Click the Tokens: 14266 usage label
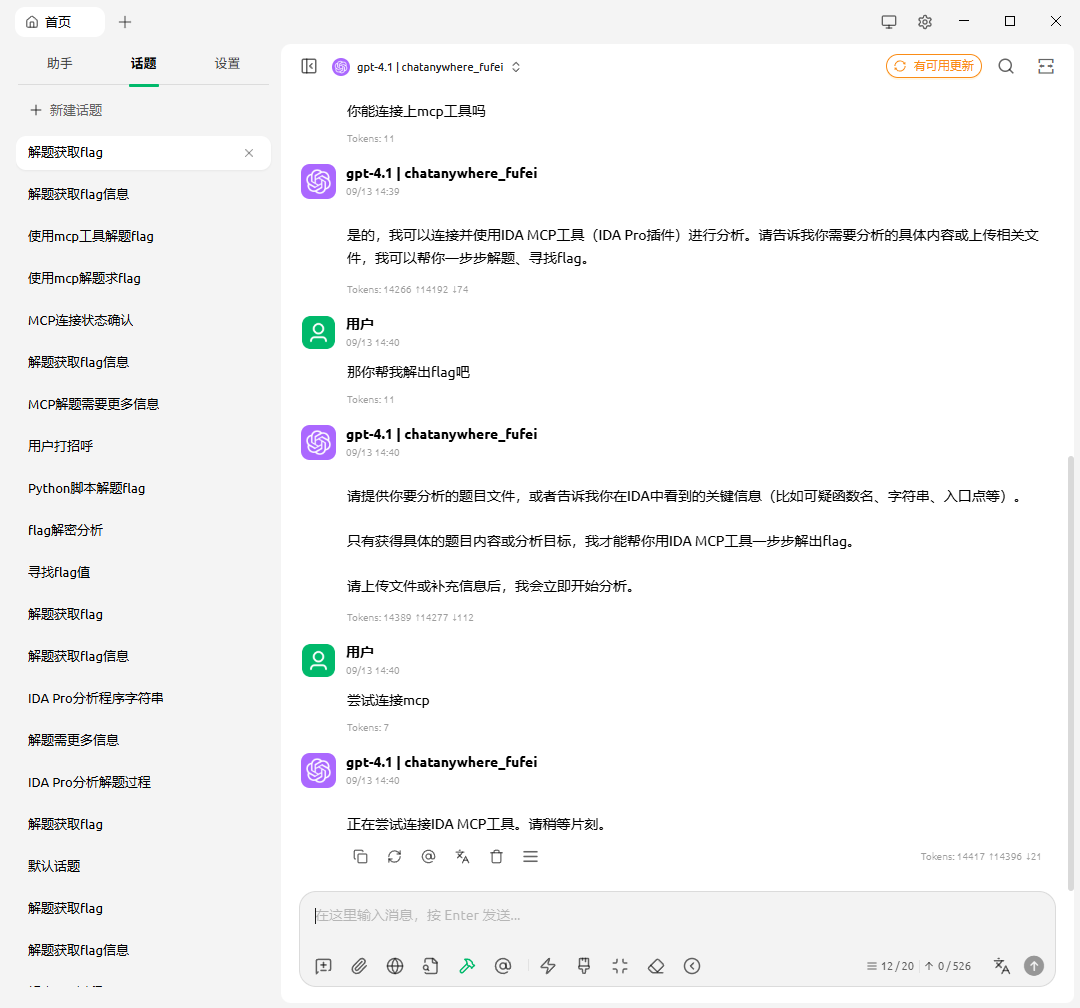The width and height of the screenshot is (1080, 1008). pos(407,289)
